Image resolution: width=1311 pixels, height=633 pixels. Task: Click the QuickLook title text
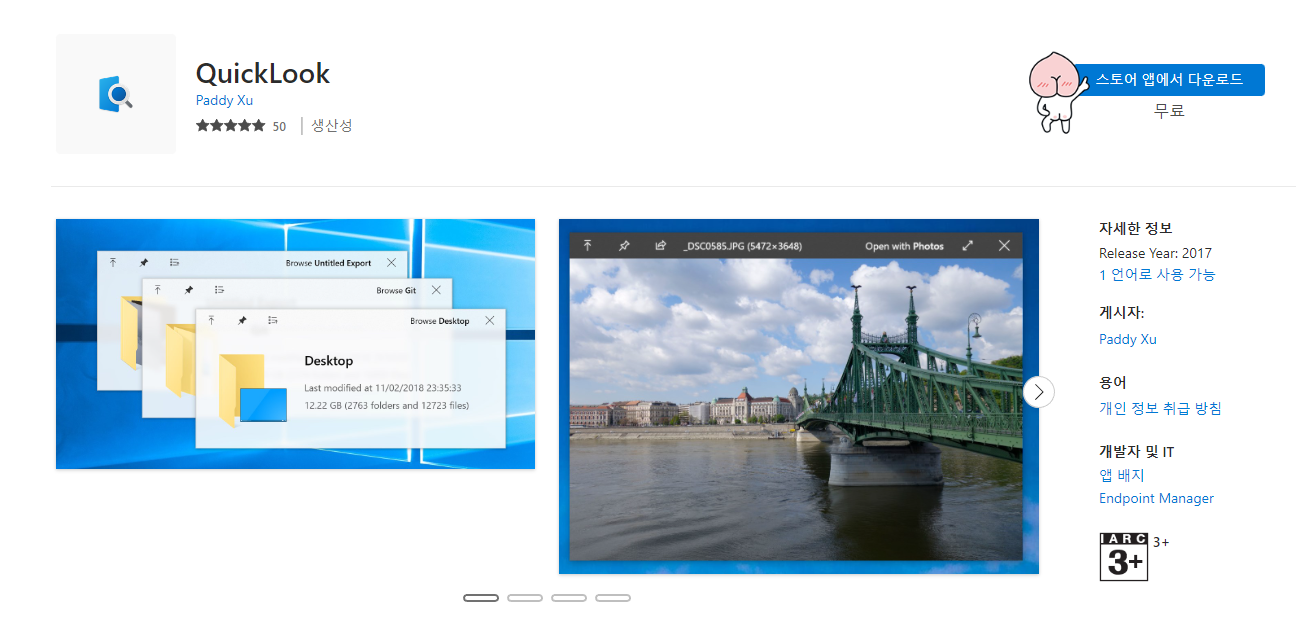pyautogui.click(x=263, y=73)
